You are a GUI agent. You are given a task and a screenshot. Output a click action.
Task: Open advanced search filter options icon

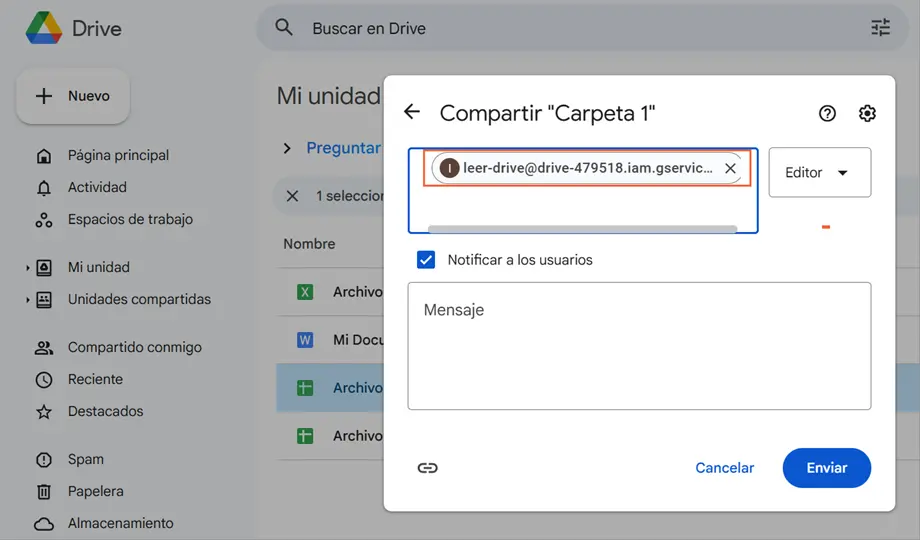(880, 28)
